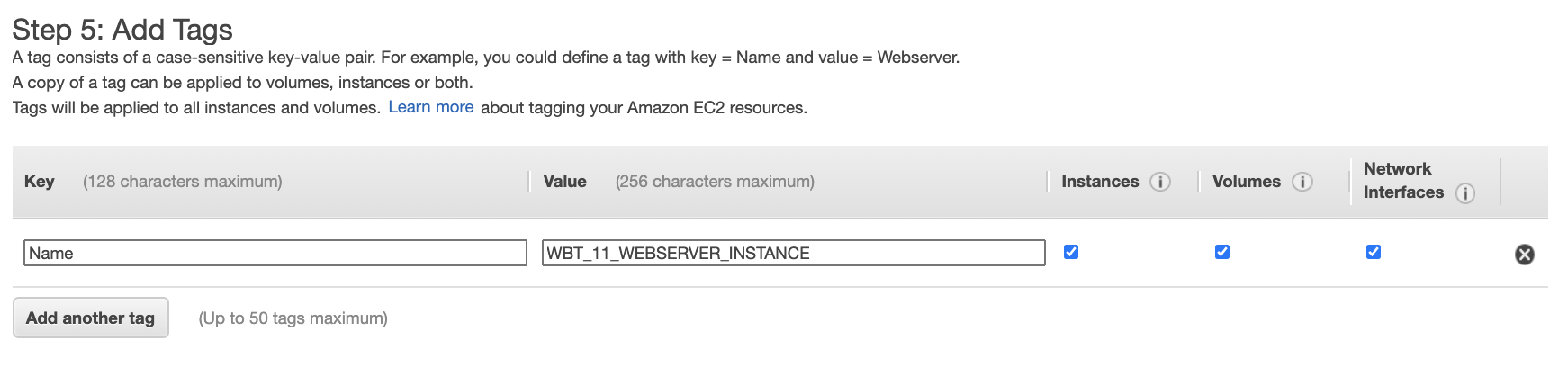Click the Instances info icon
Screen dimensions: 1568x367
1160,182
